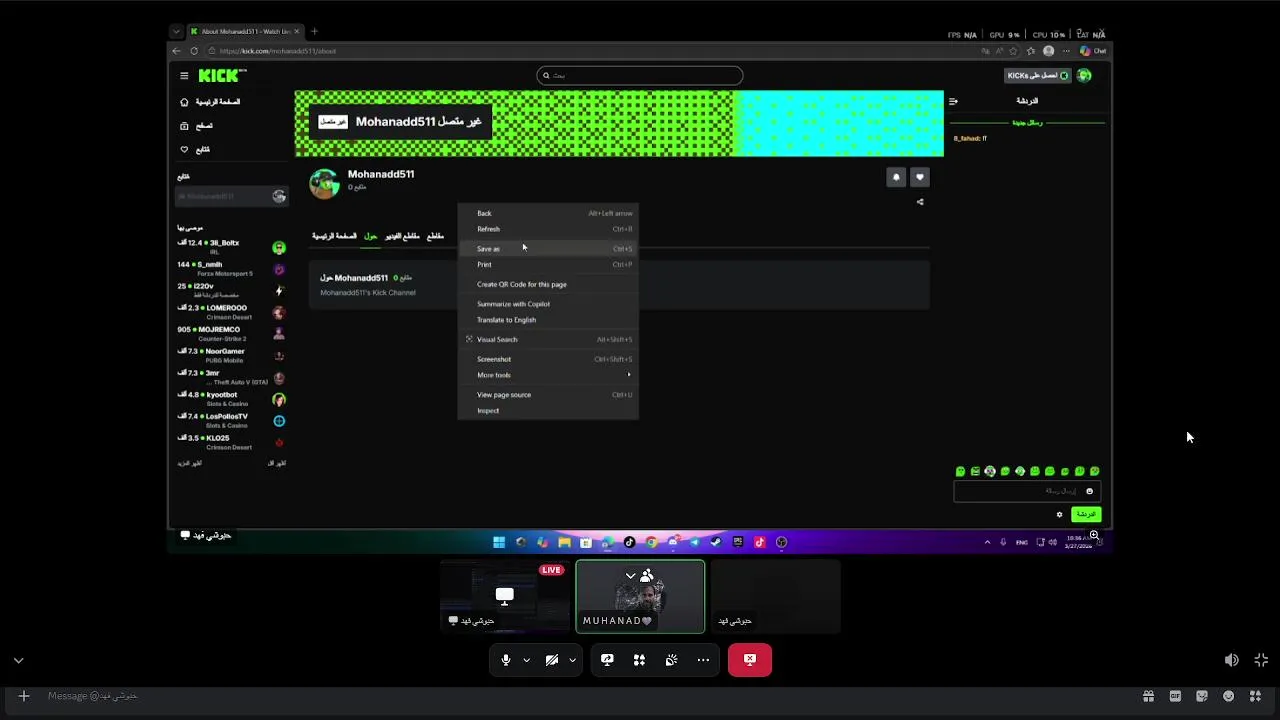1280x720 pixels.
Task: Choose Inspect in the context menu
Action: [548, 411]
